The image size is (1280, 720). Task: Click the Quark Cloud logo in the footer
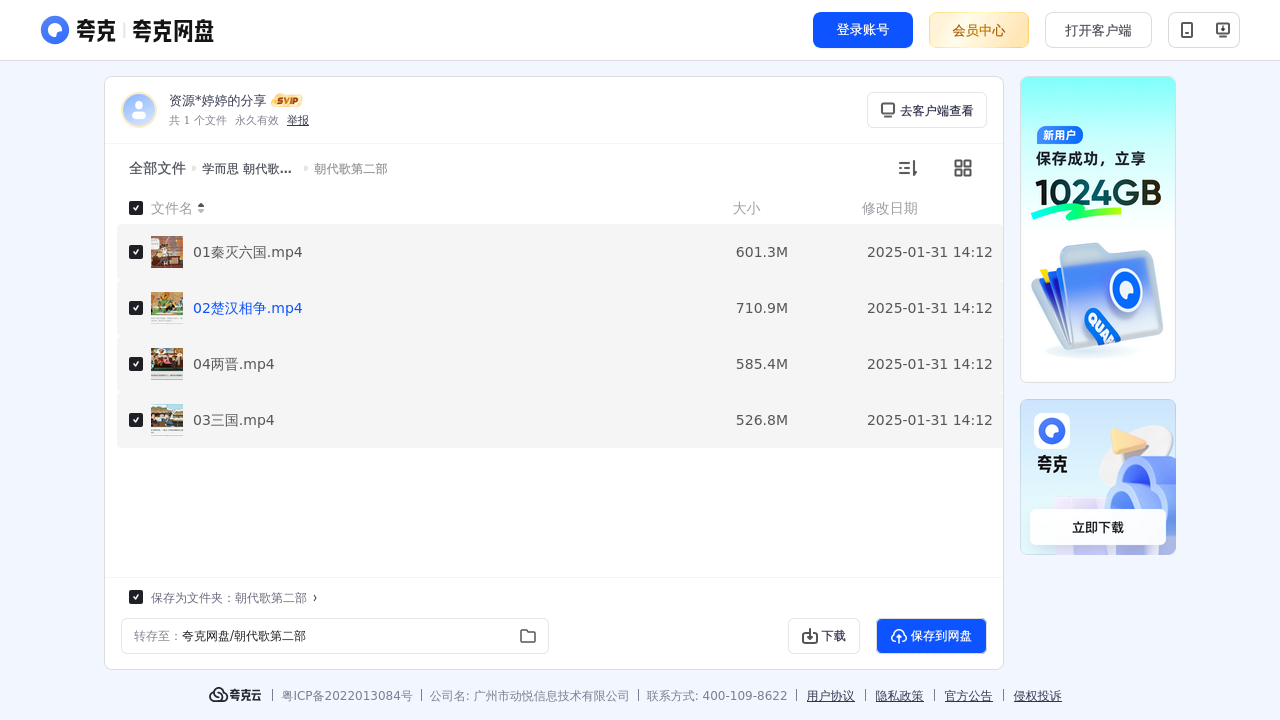pos(235,695)
